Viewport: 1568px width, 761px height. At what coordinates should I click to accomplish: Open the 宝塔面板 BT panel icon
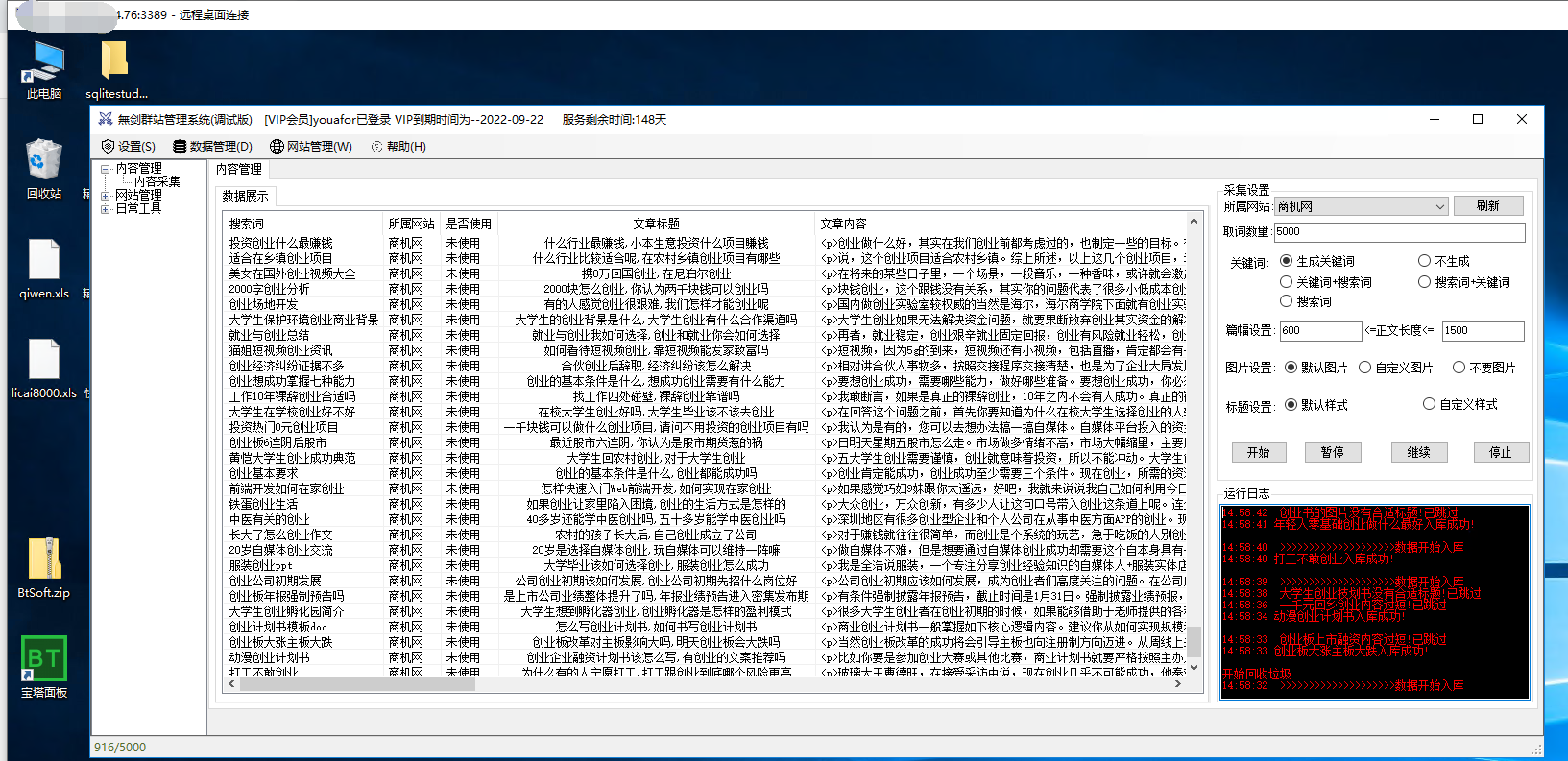(44, 668)
